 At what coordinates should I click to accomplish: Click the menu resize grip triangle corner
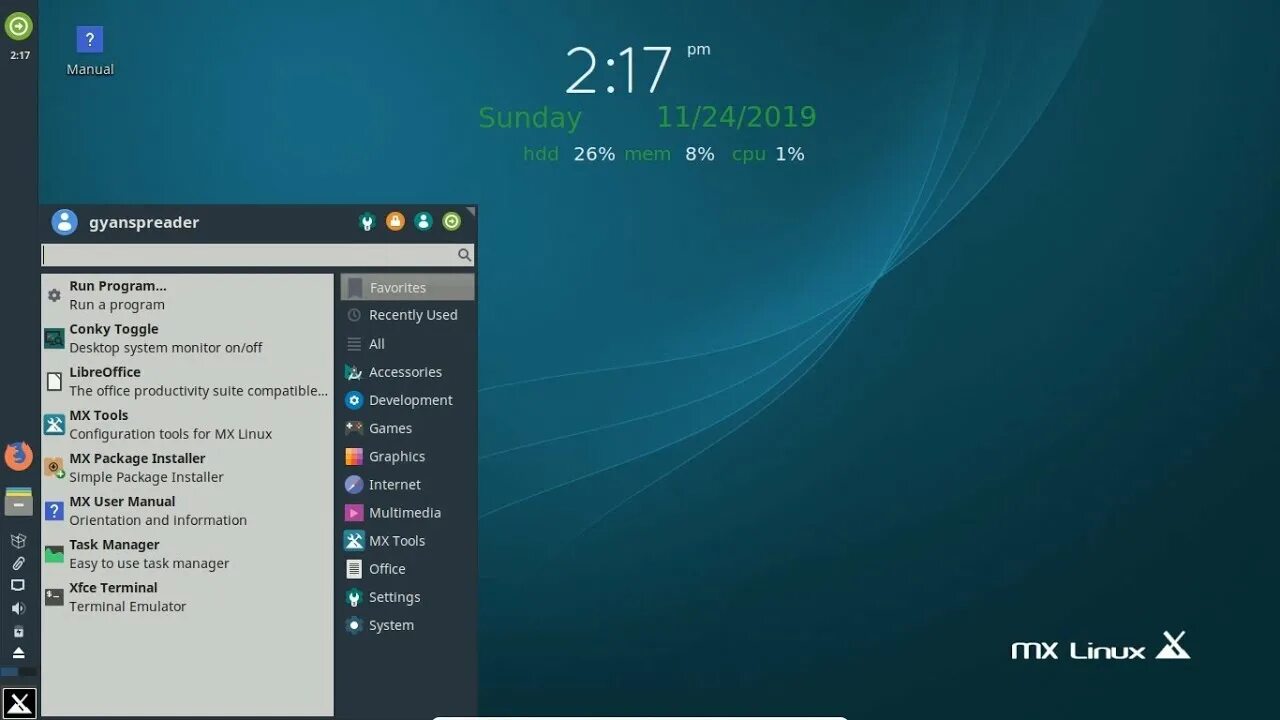[x=471, y=211]
